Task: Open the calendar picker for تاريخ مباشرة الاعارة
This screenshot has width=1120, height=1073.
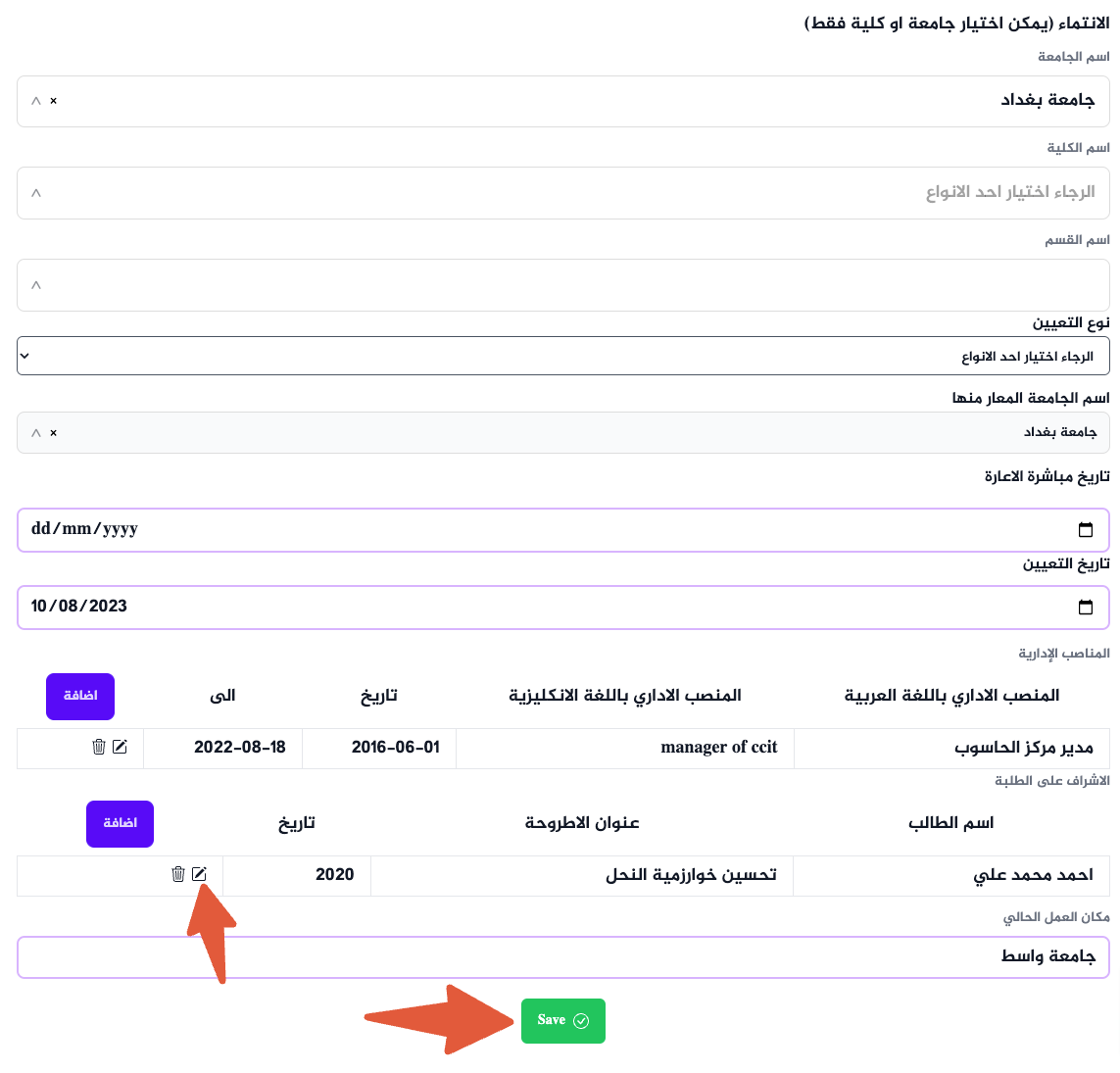Action: point(1086,529)
